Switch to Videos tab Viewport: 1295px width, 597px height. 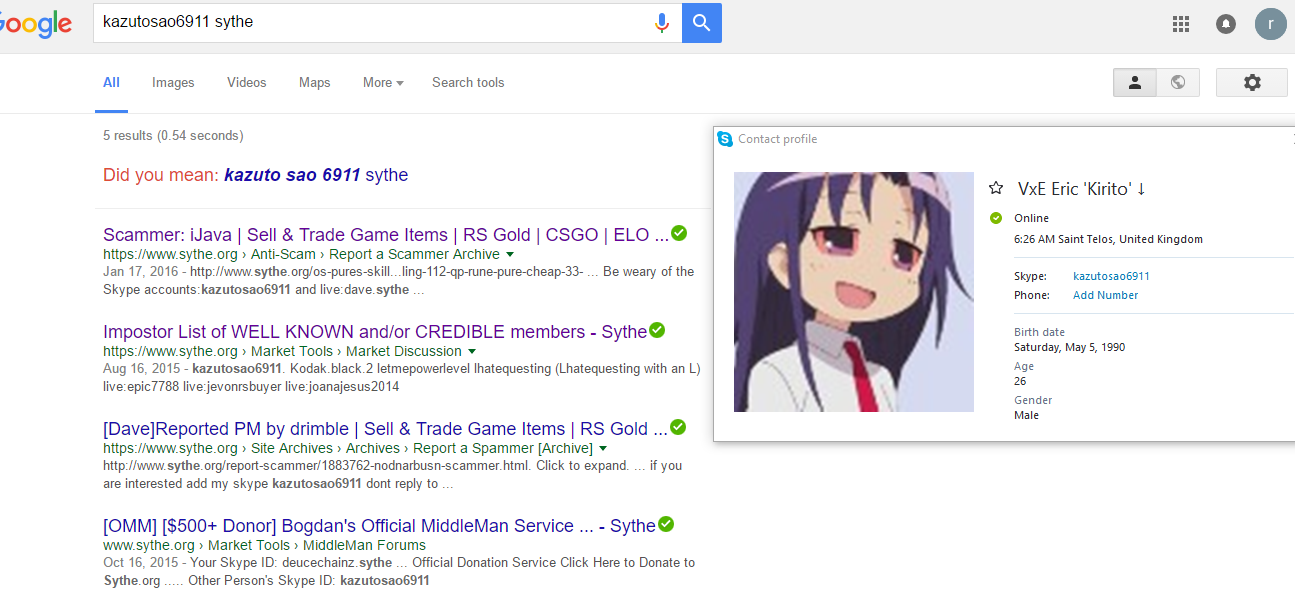[246, 83]
